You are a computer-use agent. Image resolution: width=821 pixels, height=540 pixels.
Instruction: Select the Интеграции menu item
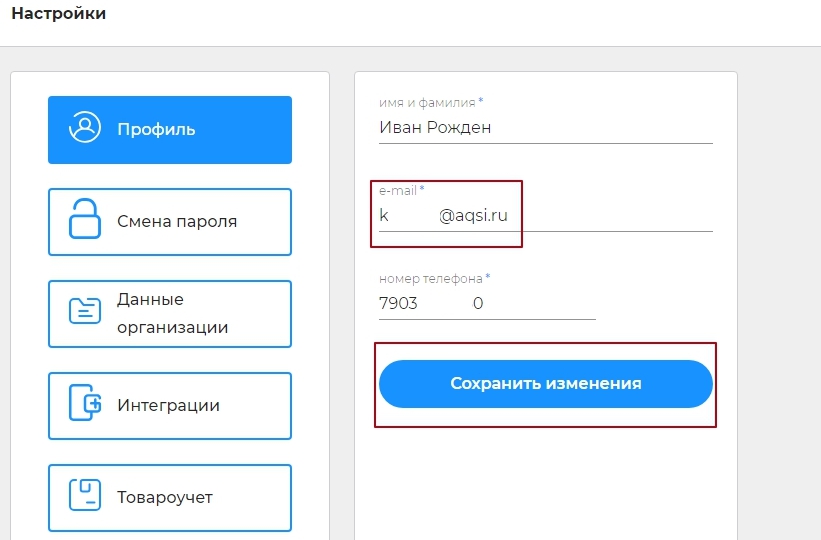pos(170,406)
